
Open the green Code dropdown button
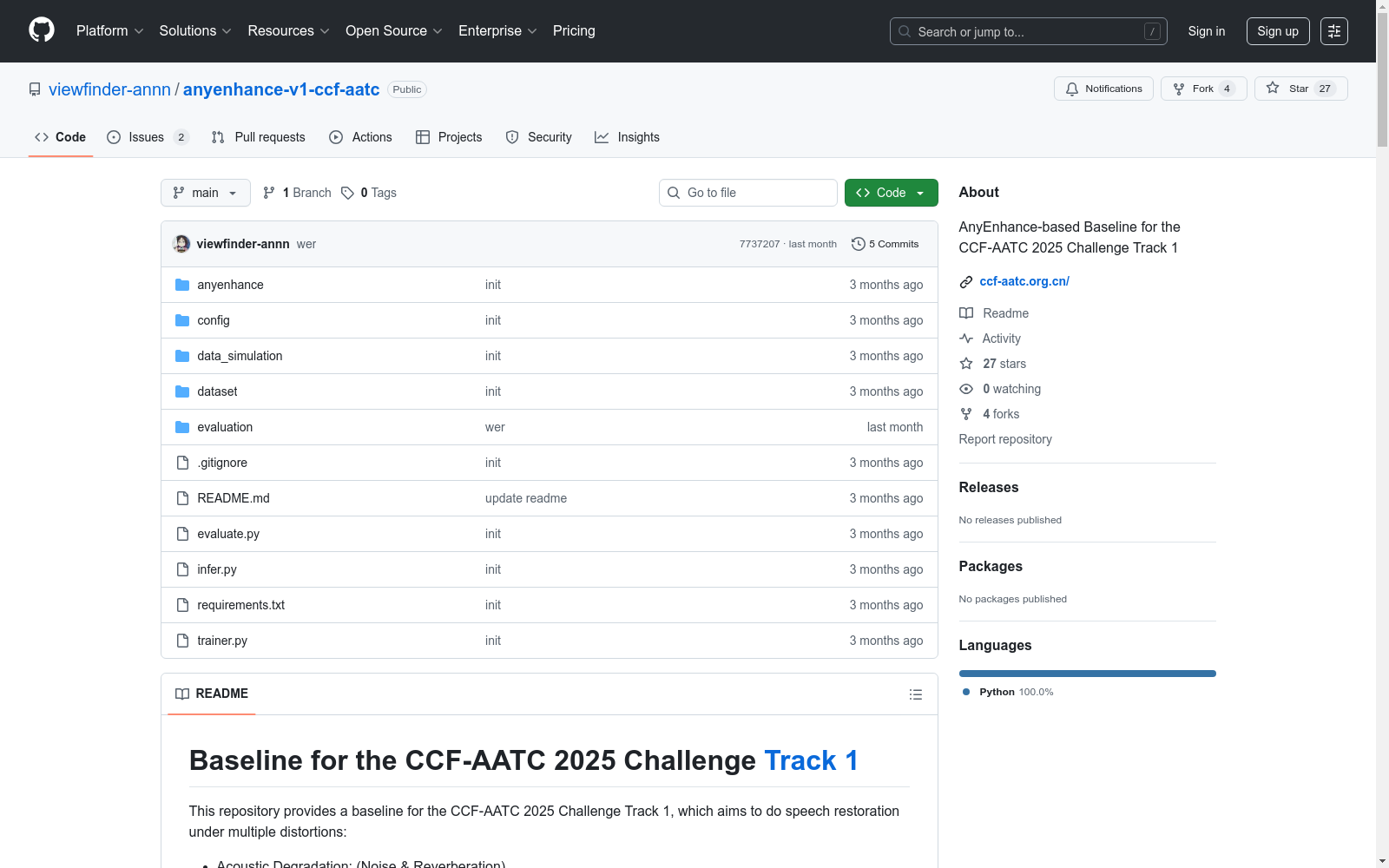[892, 193]
